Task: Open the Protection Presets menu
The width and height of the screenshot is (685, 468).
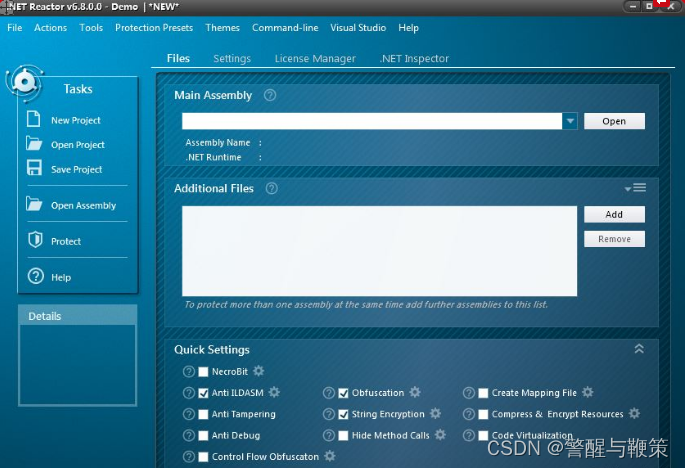Action: tap(154, 28)
